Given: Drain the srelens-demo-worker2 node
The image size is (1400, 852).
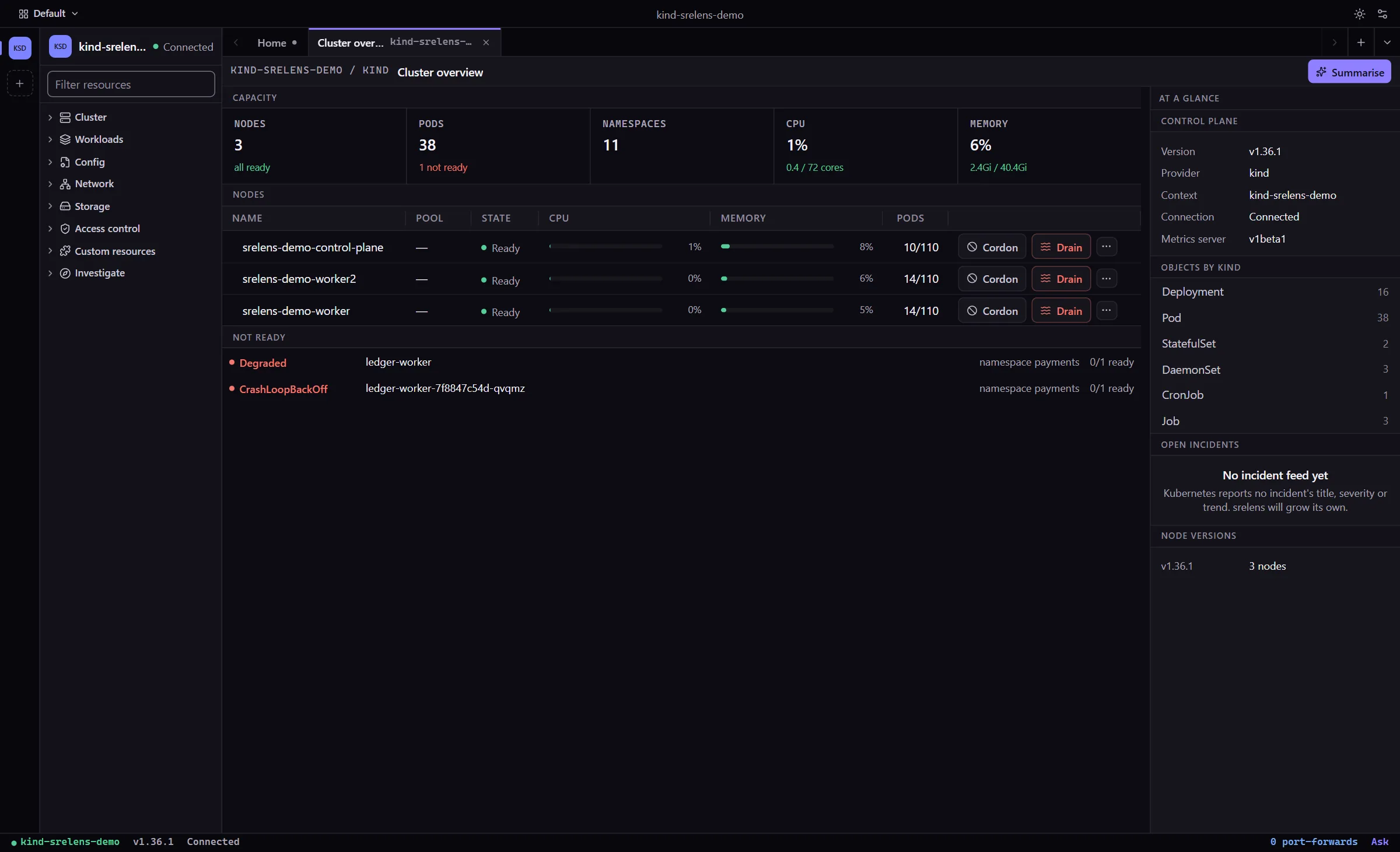Looking at the screenshot, I should tap(1061, 279).
